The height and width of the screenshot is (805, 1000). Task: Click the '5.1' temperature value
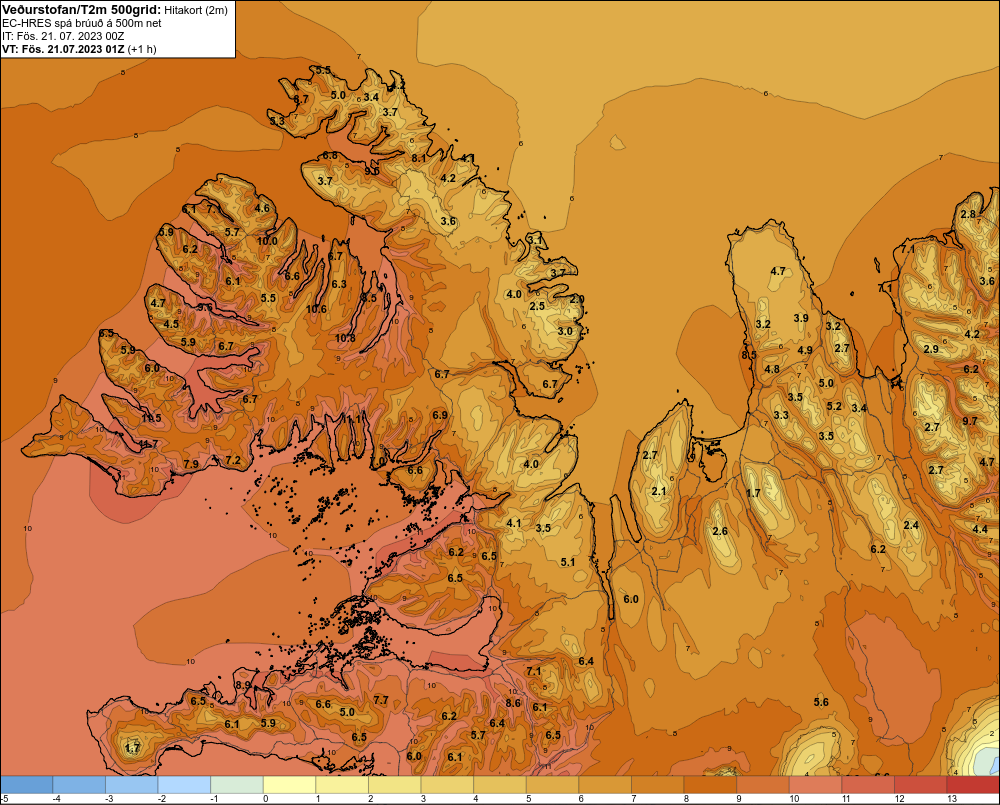coord(568,562)
